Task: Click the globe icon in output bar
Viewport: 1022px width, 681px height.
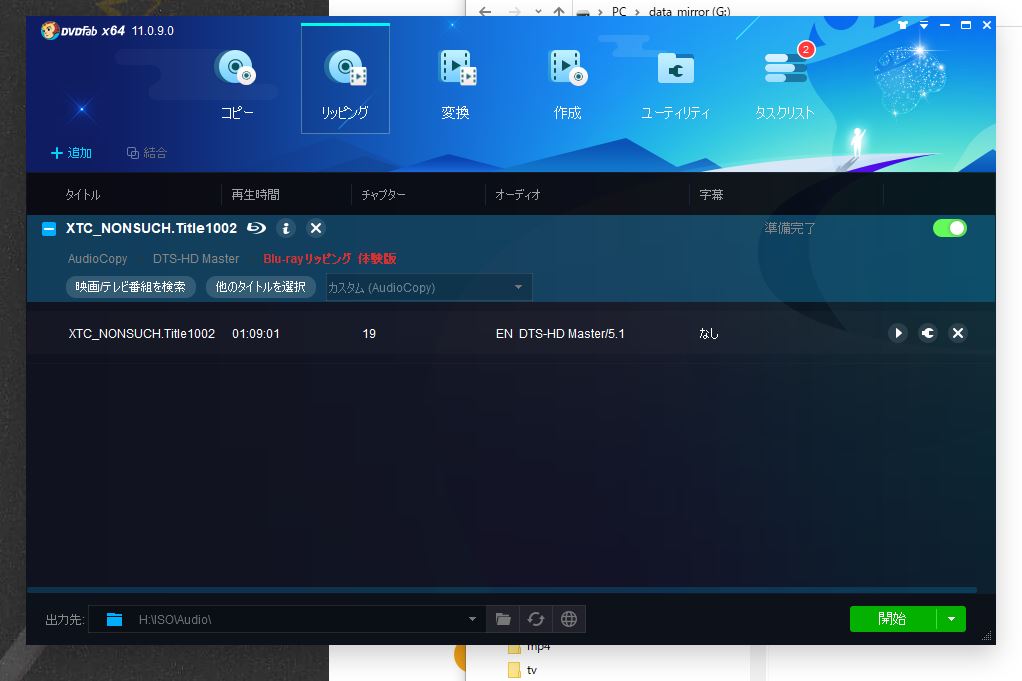Action: (569, 619)
